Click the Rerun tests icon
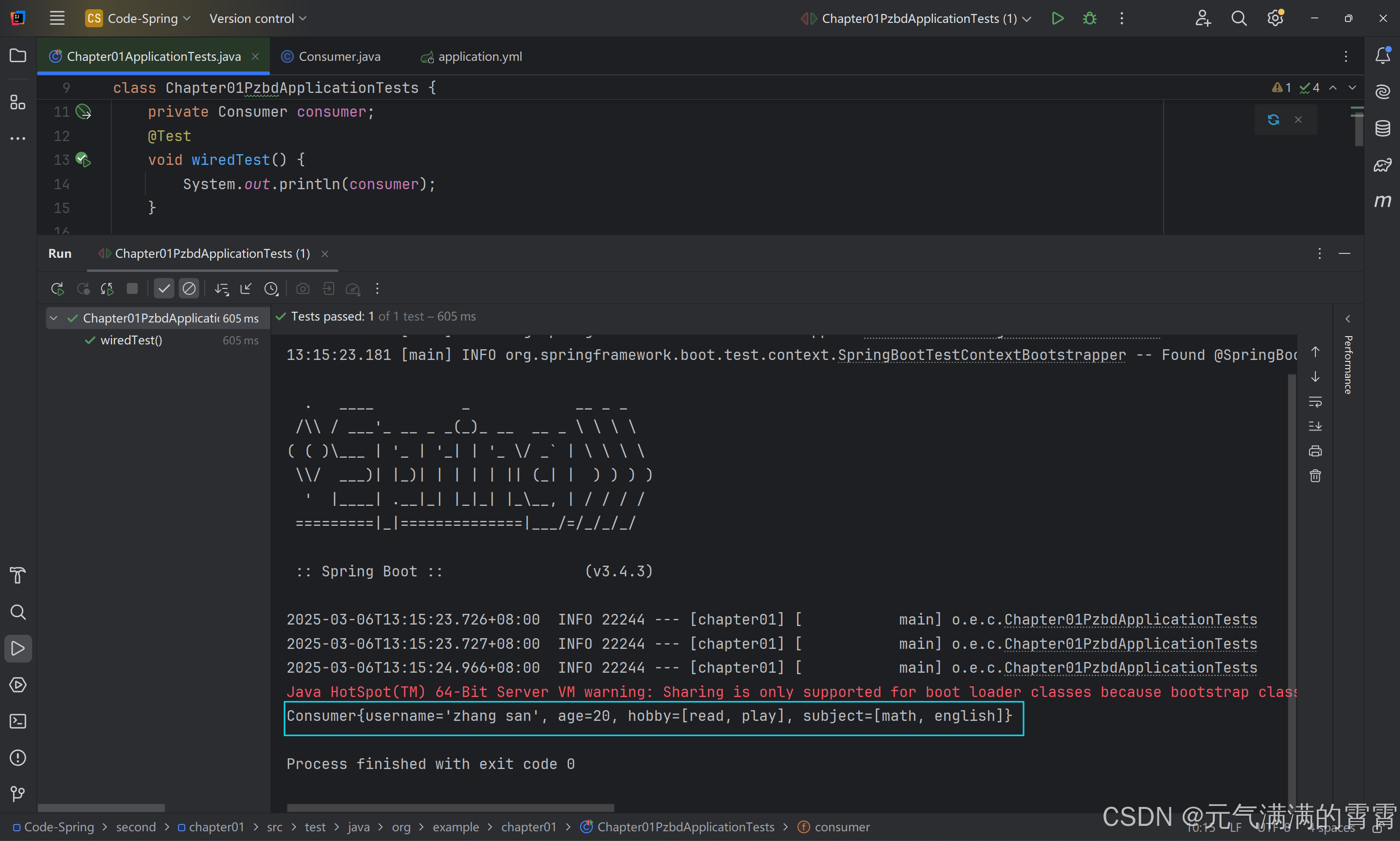This screenshot has height=841, width=1400. (x=57, y=289)
